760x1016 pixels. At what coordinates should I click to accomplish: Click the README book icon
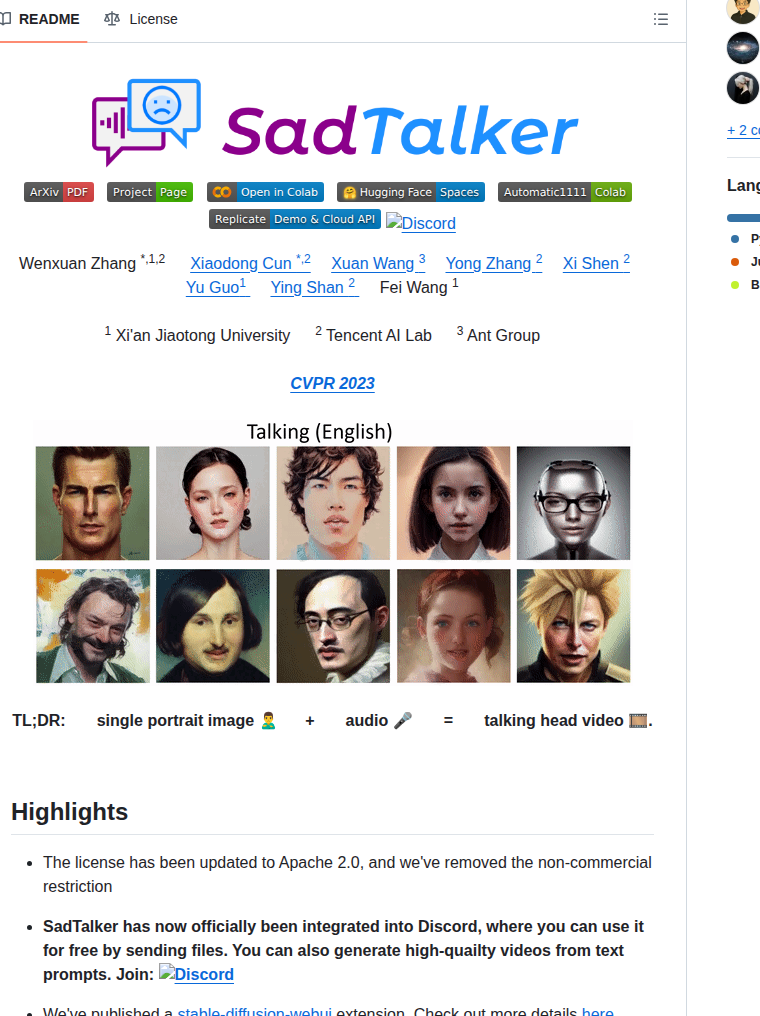click(x=6, y=19)
